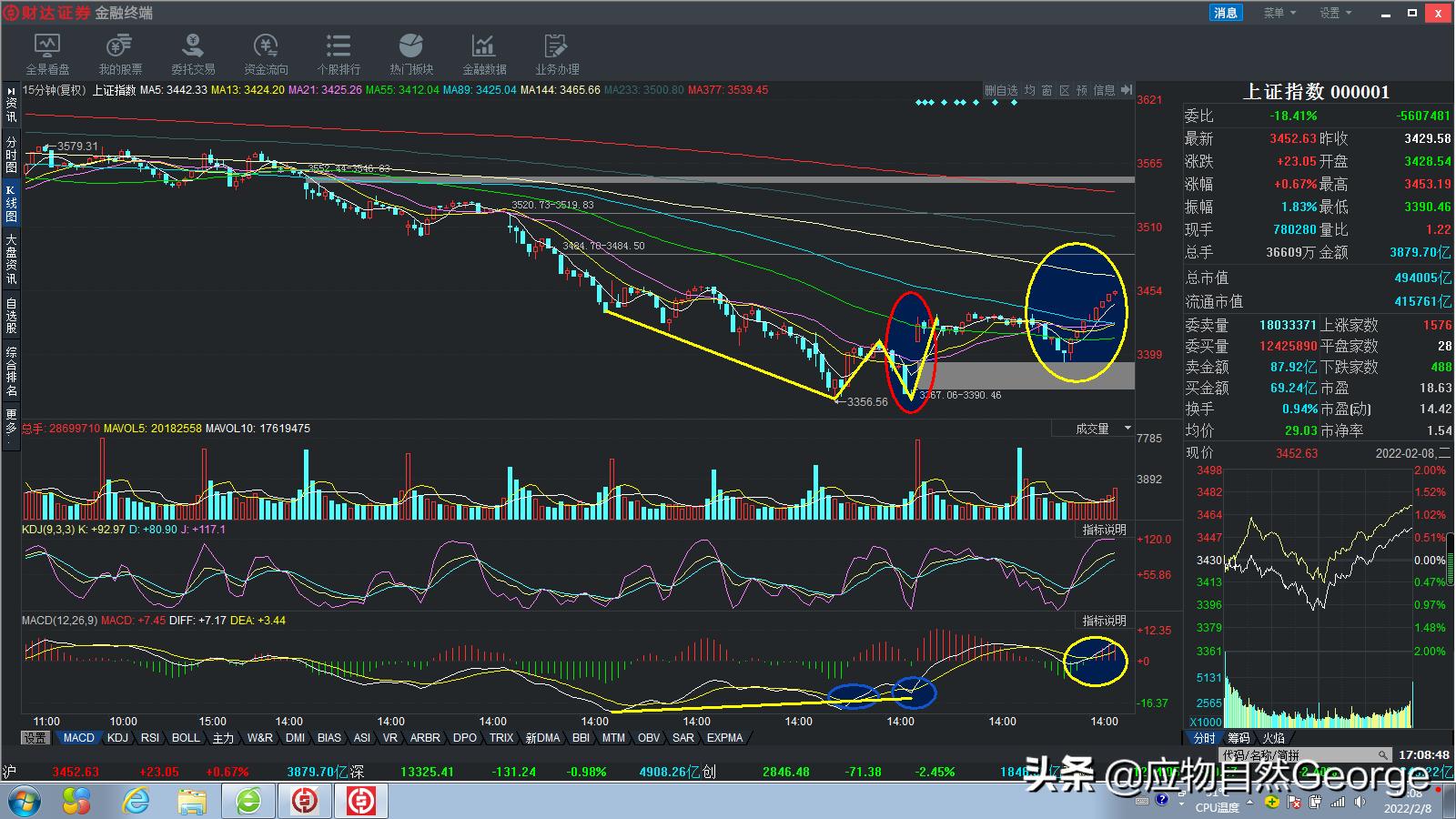Open the 热门板块 hot sectors view
The image size is (1456, 819).
[410, 53]
